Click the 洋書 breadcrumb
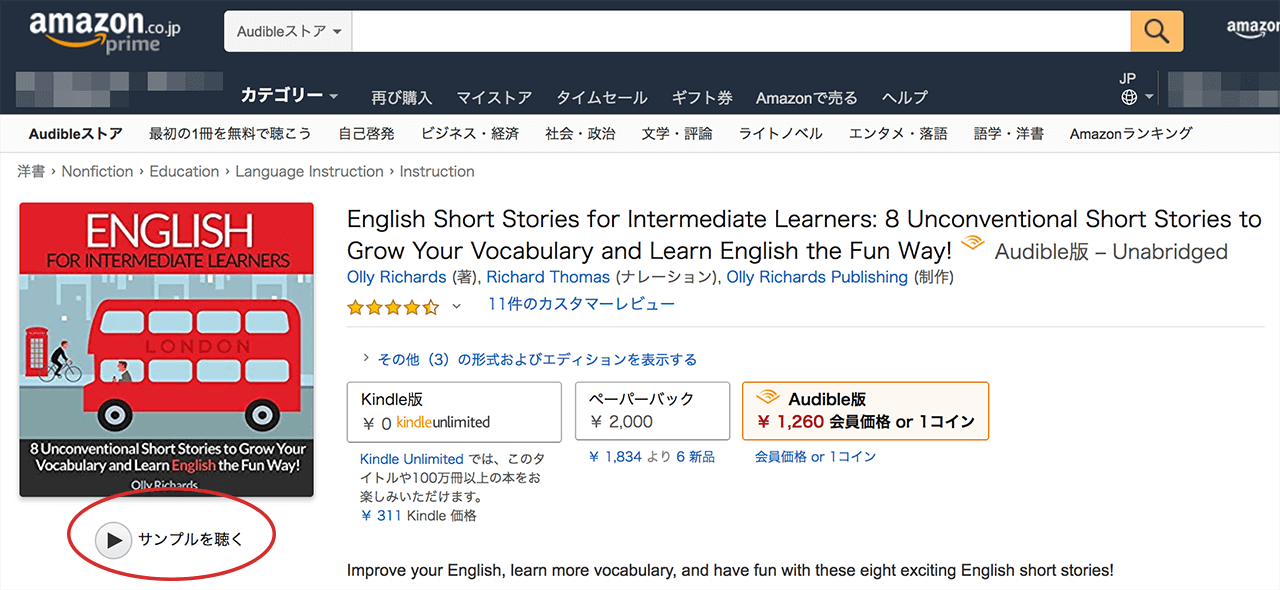 (x=31, y=171)
